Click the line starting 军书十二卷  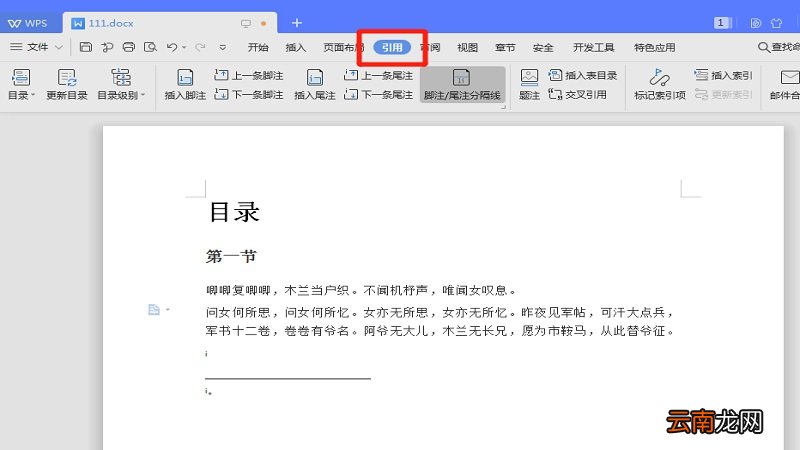(x=440, y=331)
